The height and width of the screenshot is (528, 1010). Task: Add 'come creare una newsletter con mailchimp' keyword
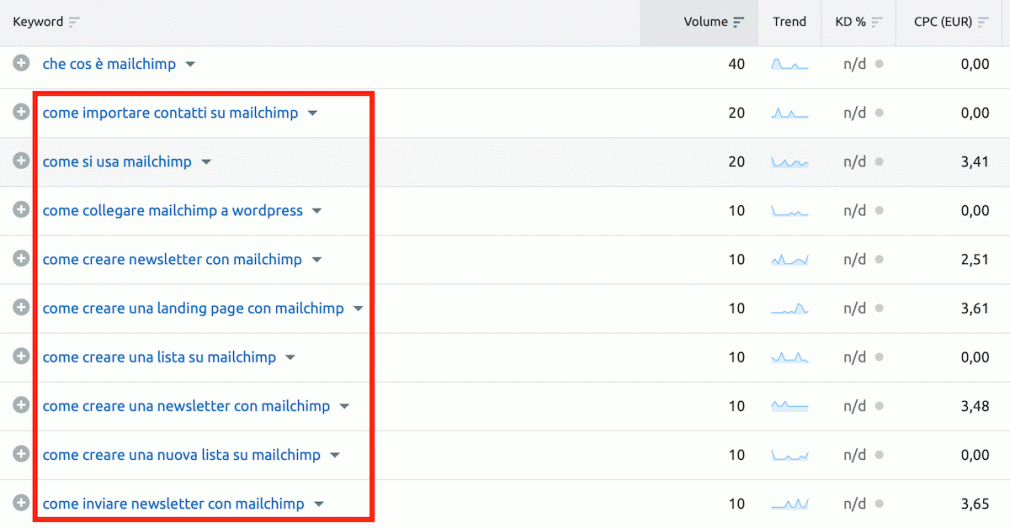21,406
